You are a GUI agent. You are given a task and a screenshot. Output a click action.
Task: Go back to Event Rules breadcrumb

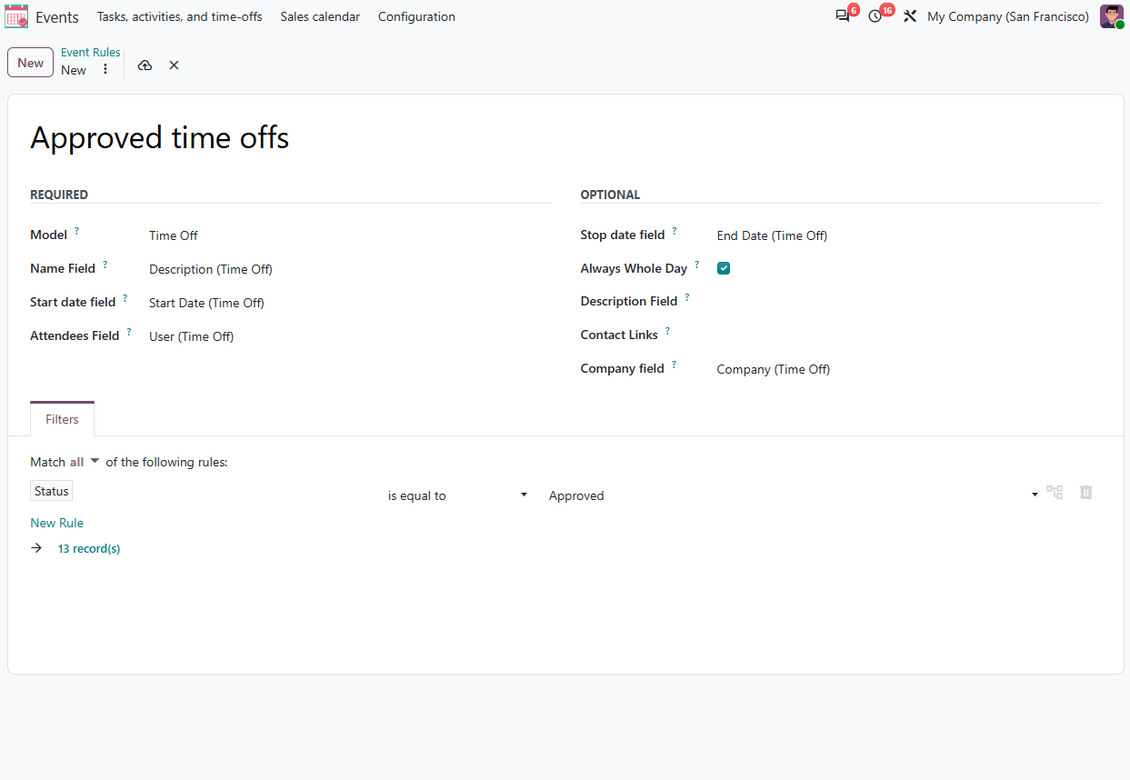click(x=91, y=52)
